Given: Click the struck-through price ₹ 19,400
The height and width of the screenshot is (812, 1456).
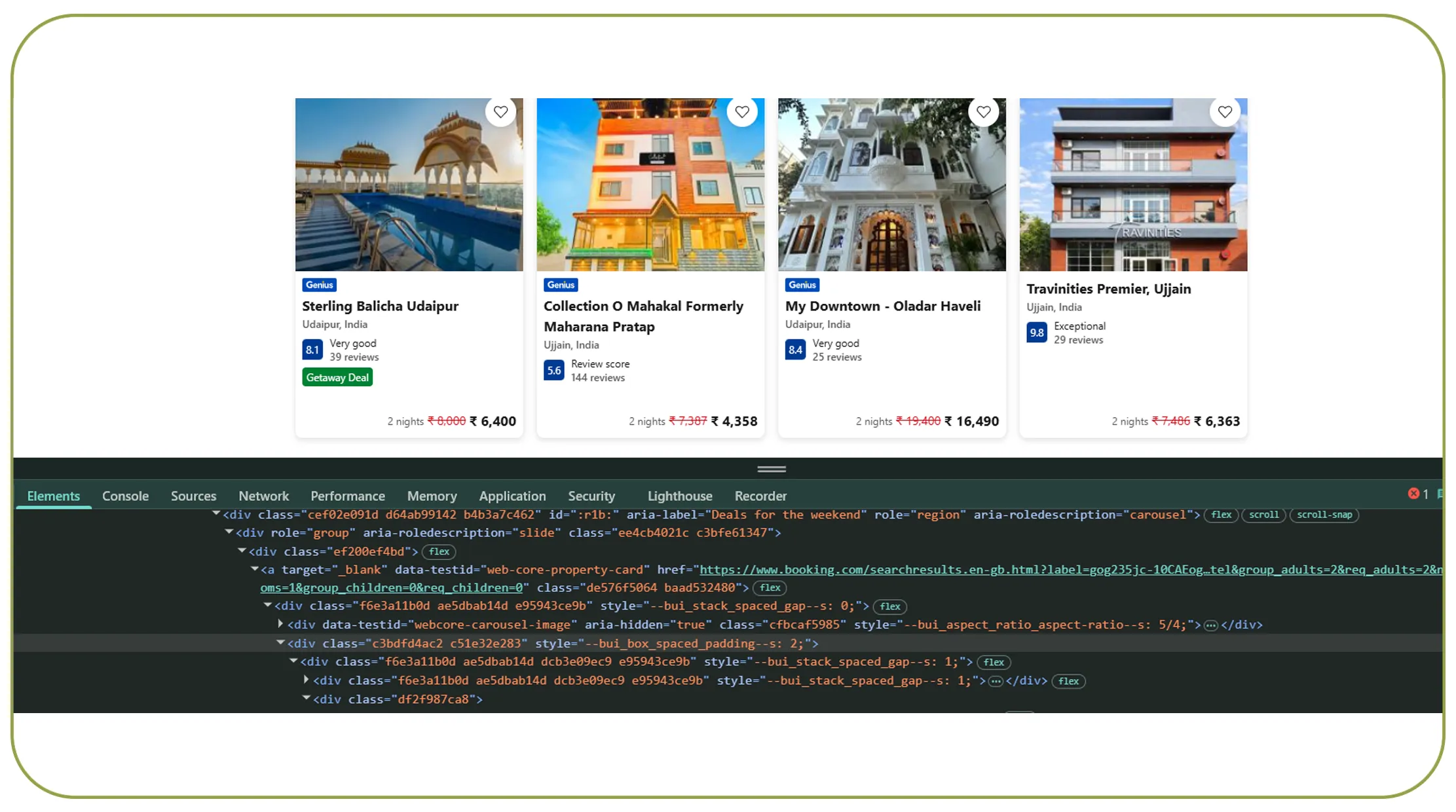Looking at the screenshot, I should pos(918,421).
